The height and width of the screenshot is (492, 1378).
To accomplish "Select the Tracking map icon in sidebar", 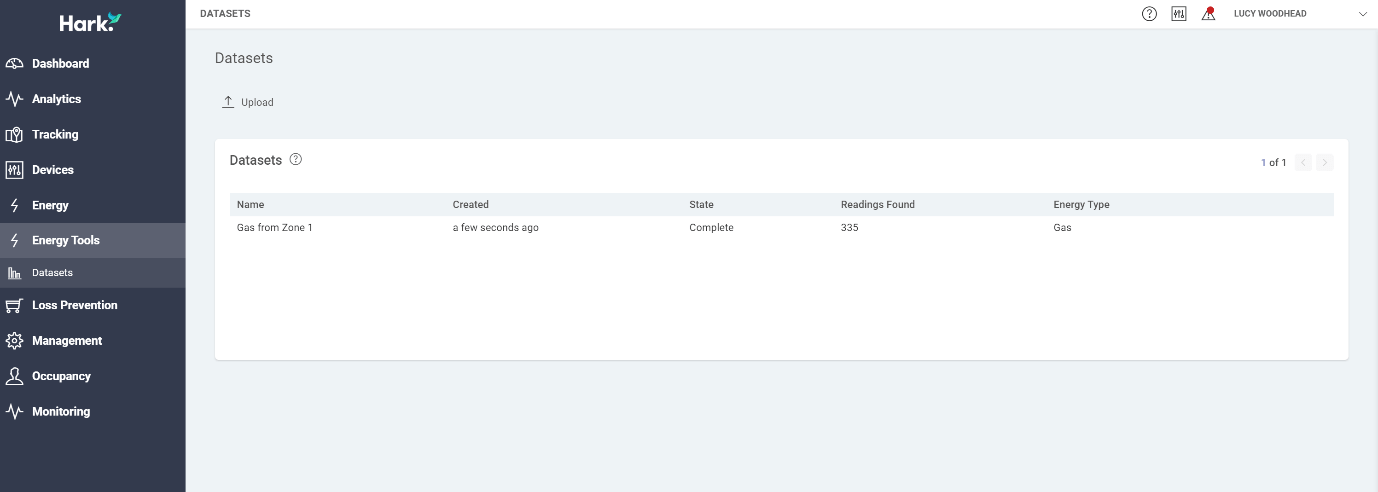I will pos(14,134).
